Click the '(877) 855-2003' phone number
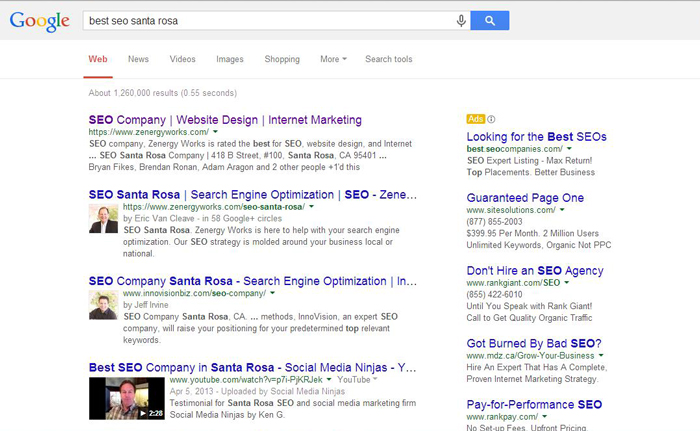Image resolution: width=700 pixels, height=431 pixels. [x=494, y=222]
